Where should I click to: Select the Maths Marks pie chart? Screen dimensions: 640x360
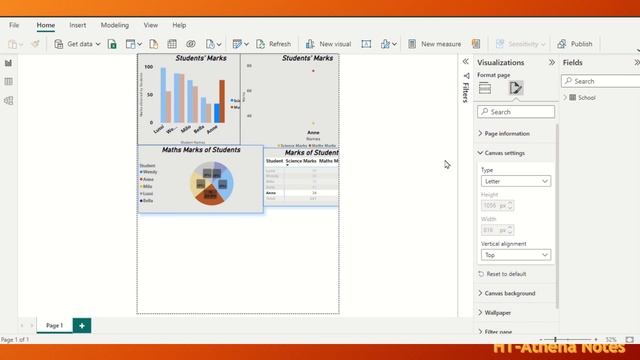click(x=211, y=183)
